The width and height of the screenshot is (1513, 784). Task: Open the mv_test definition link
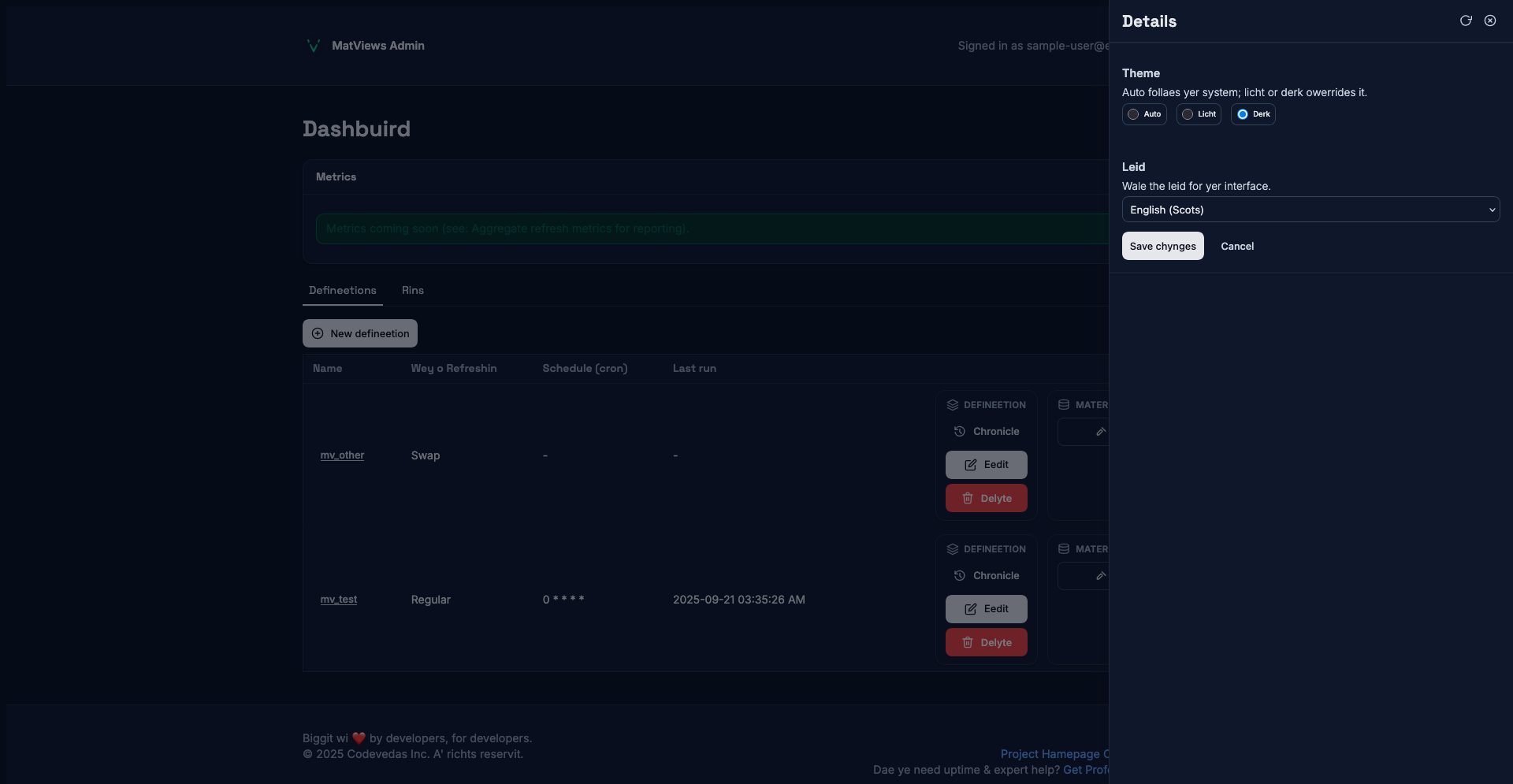pos(338,600)
